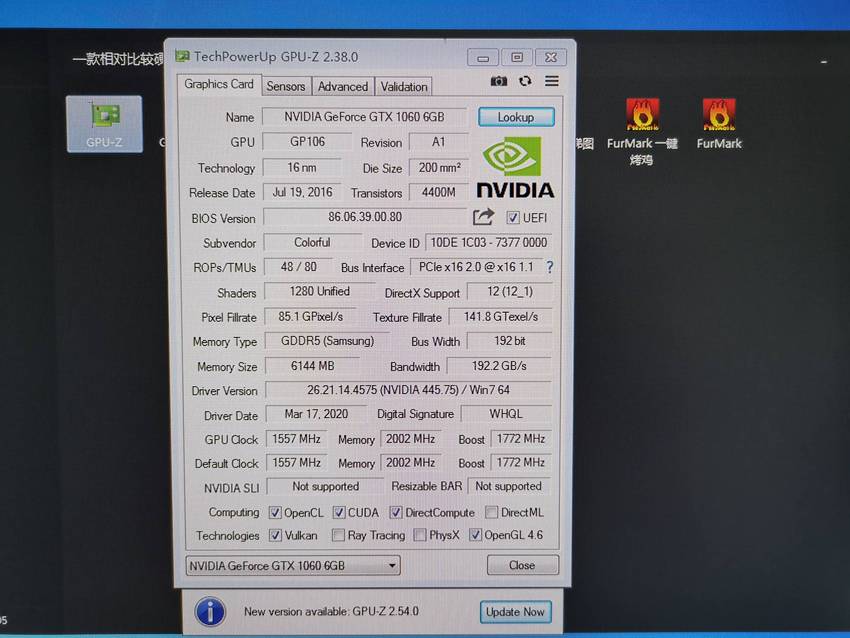
Task: Click the Bus Interface question mark
Action: tap(550, 267)
